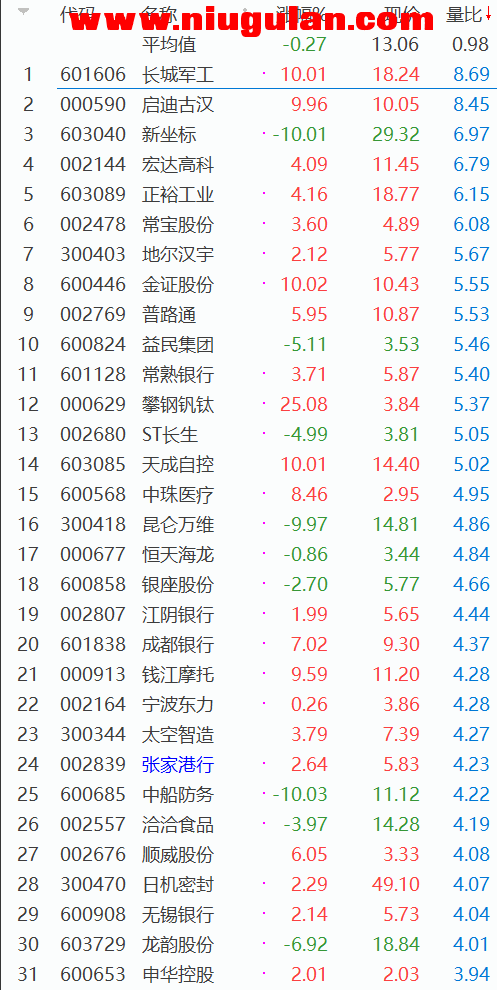Screen dimensions: 497x990
Task: Click volume ratio value 3.94
Action: click(x=471, y=975)
